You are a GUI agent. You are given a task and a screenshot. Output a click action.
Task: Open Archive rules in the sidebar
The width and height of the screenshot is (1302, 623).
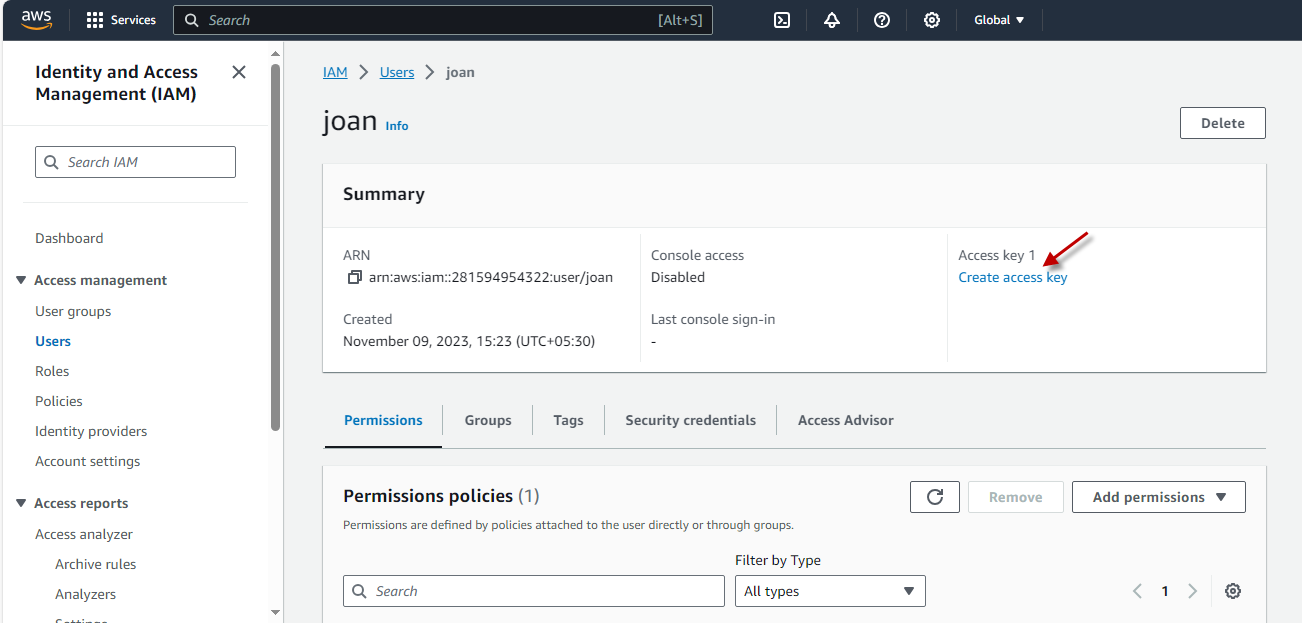pos(96,564)
